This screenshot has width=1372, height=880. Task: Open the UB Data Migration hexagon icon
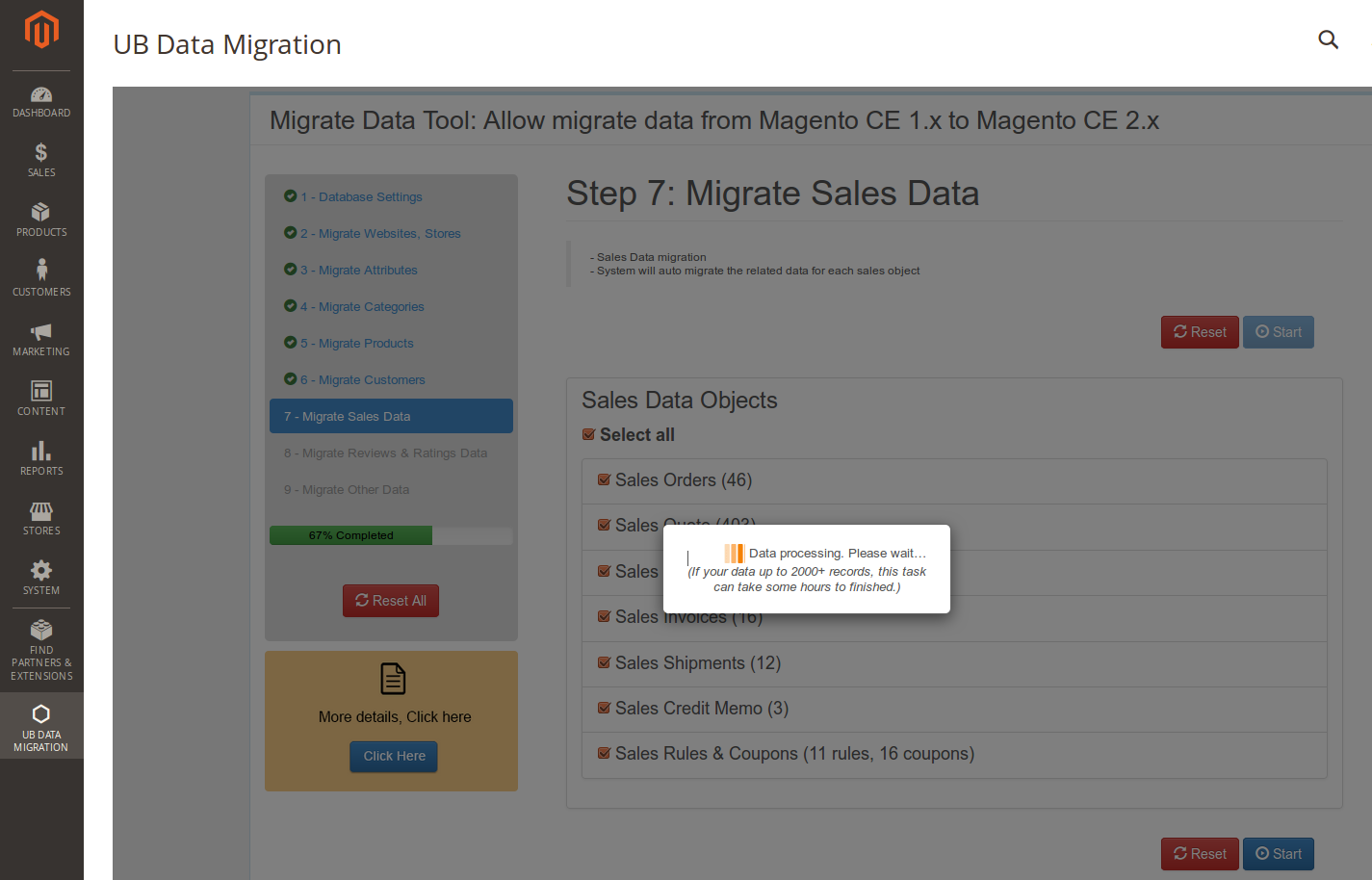[x=41, y=713]
